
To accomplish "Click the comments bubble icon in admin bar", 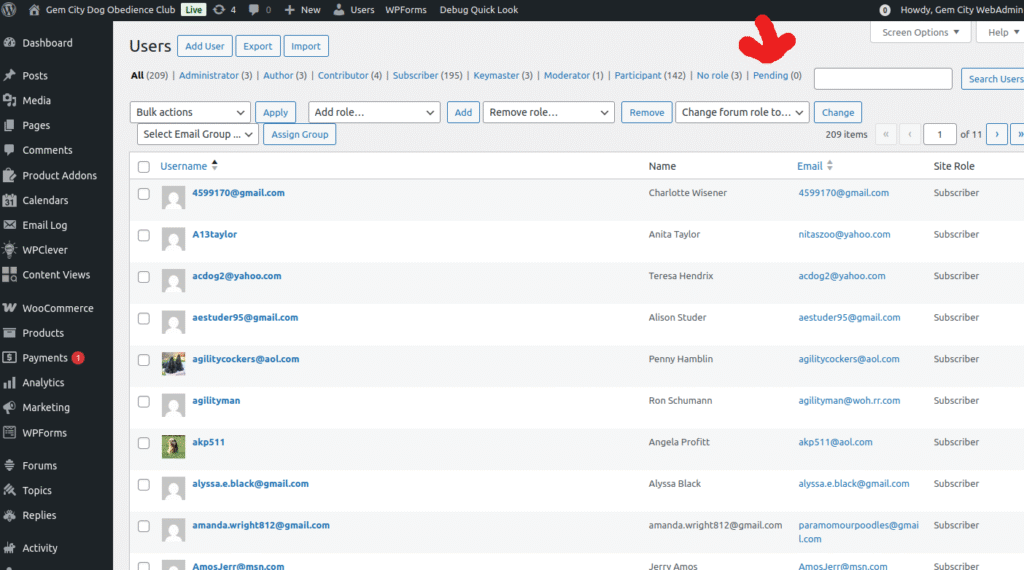I will (x=253, y=10).
